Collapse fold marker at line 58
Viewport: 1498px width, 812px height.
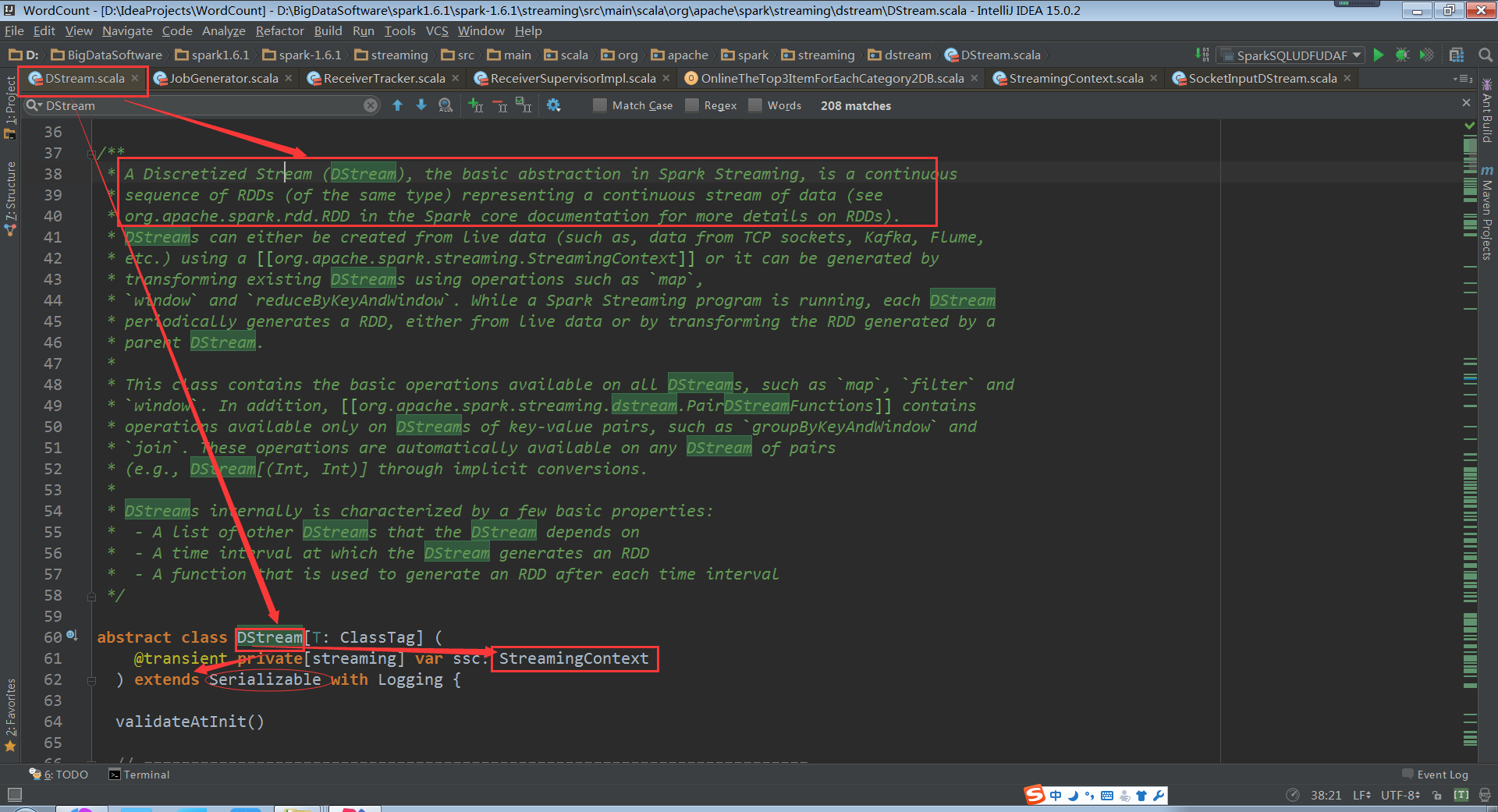(x=91, y=597)
